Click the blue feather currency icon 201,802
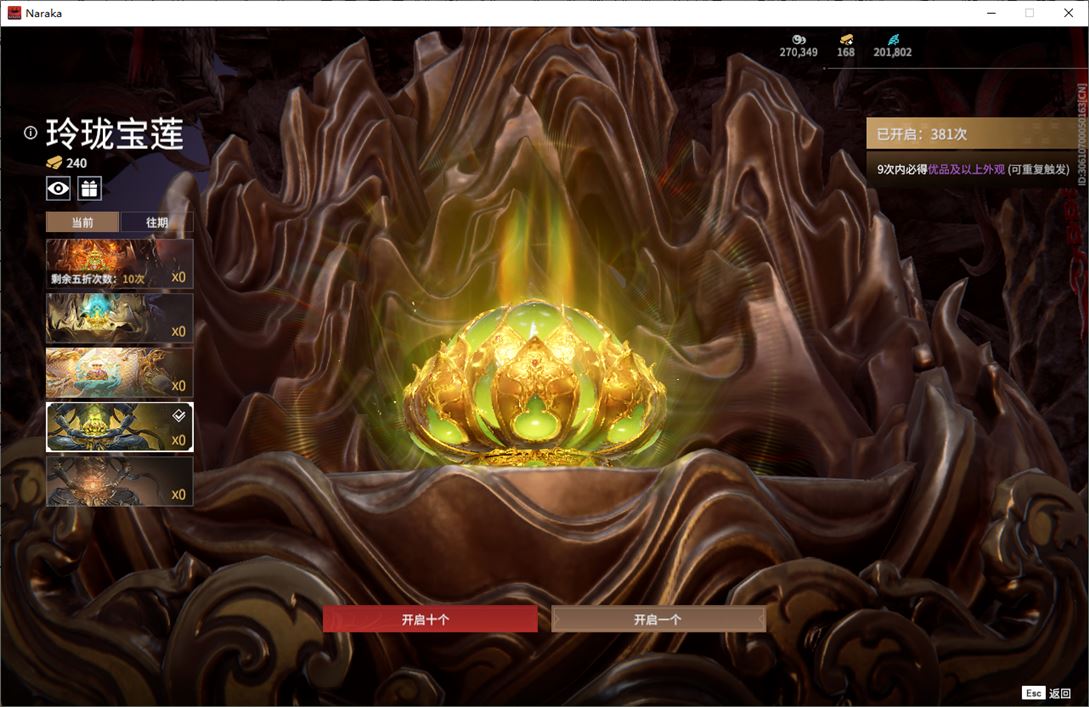 click(892, 40)
